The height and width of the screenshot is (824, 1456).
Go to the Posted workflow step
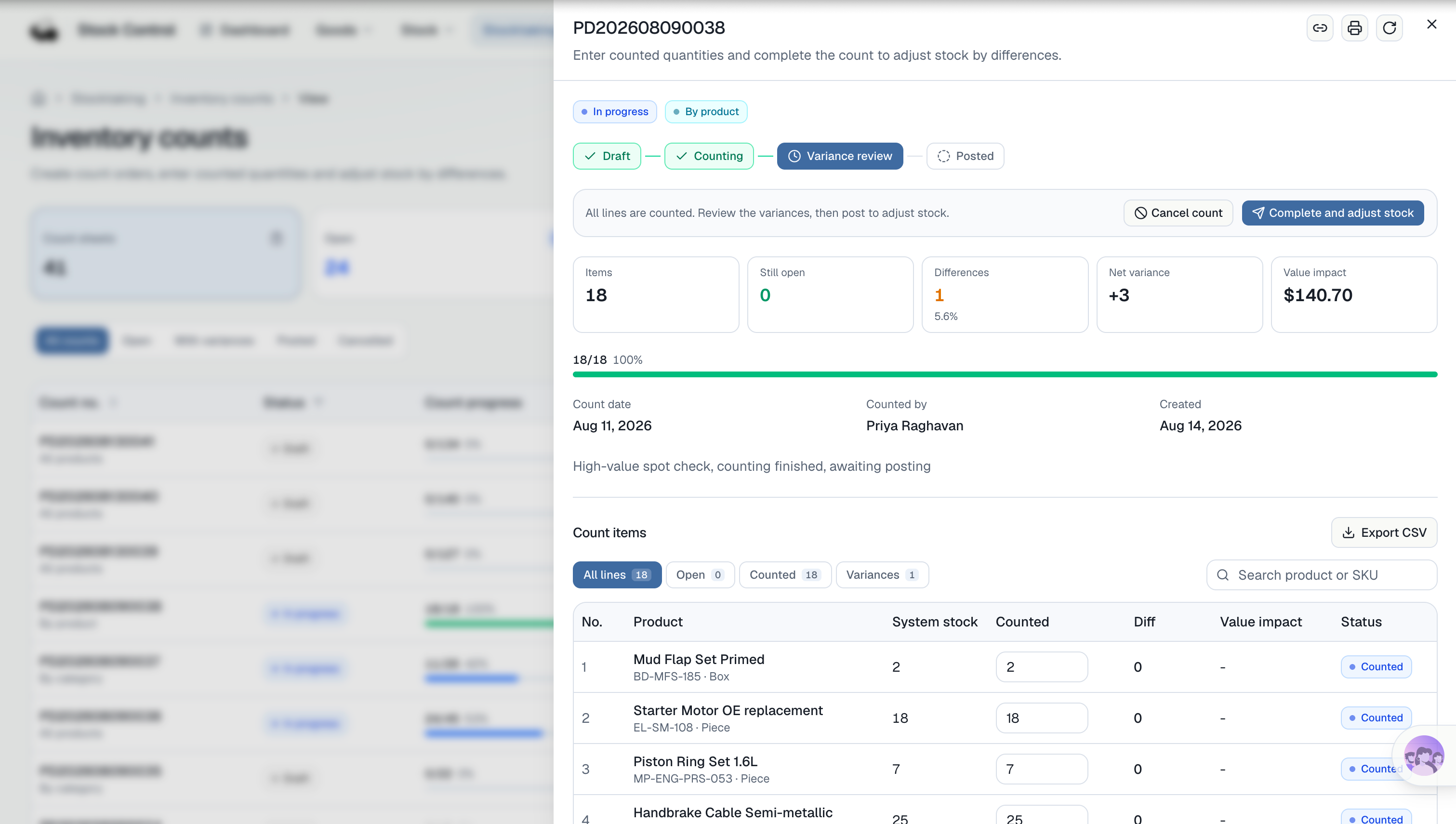965,156
